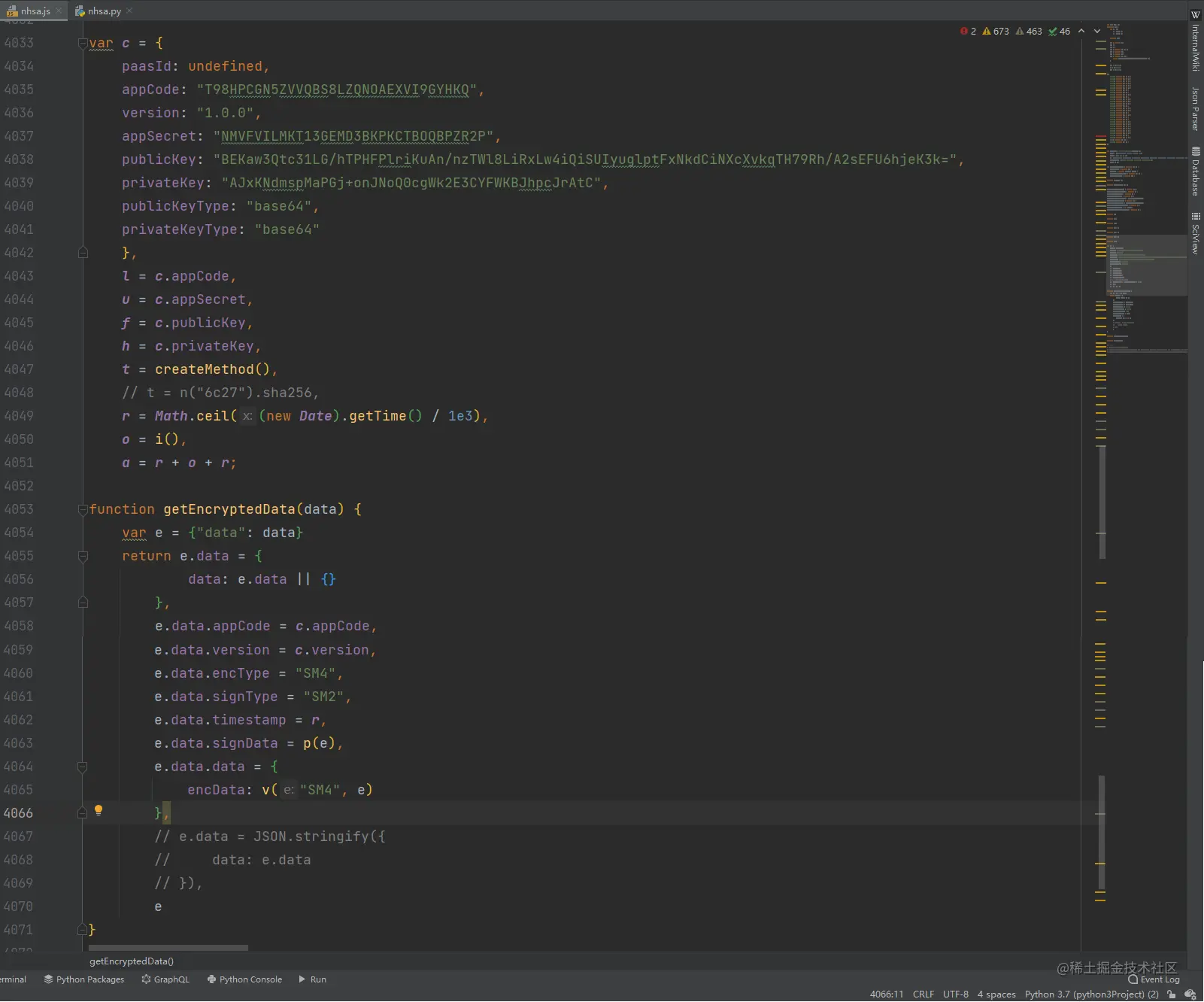
Task: Click line number 4053 in the gutter
Action: (18, 509)
